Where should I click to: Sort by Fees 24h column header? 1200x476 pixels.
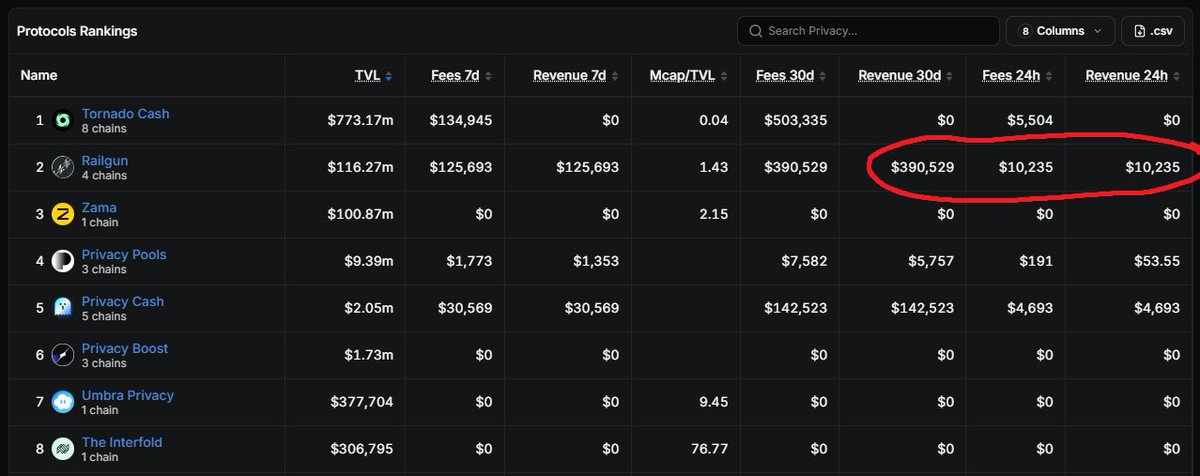pyautogui.click(x=1017, y=75)
